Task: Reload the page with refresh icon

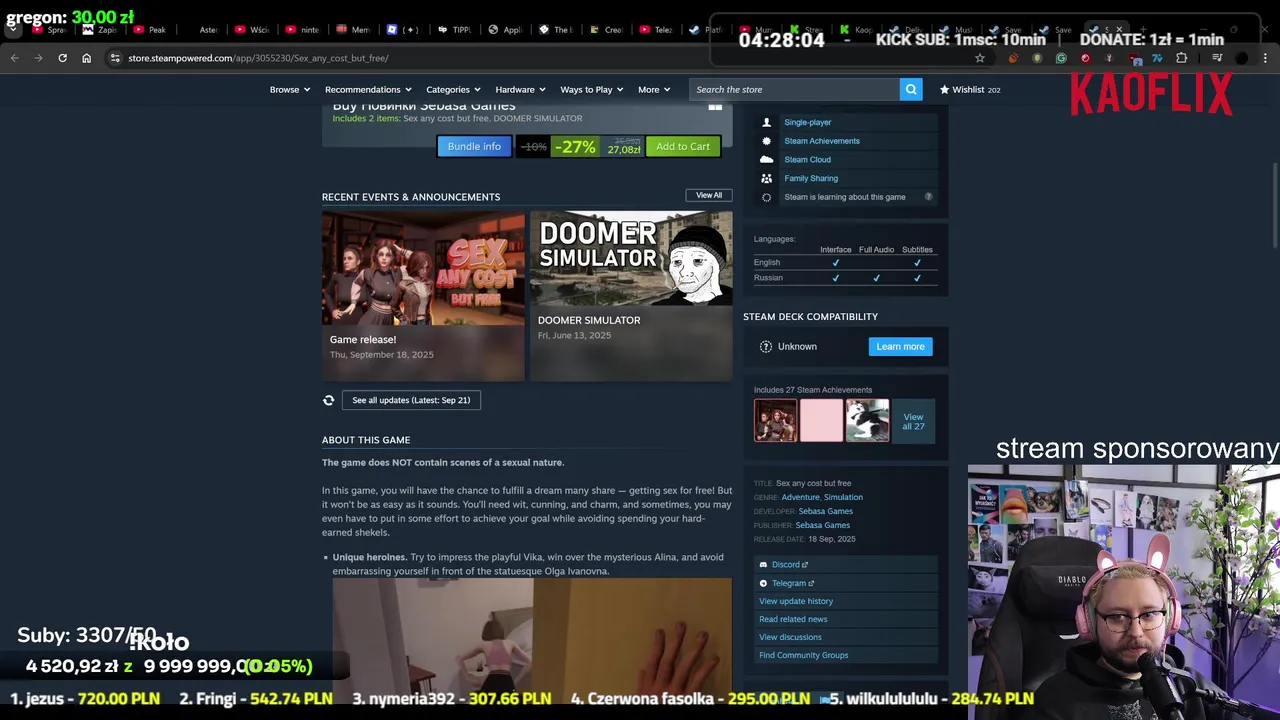Action: [62, 58]
